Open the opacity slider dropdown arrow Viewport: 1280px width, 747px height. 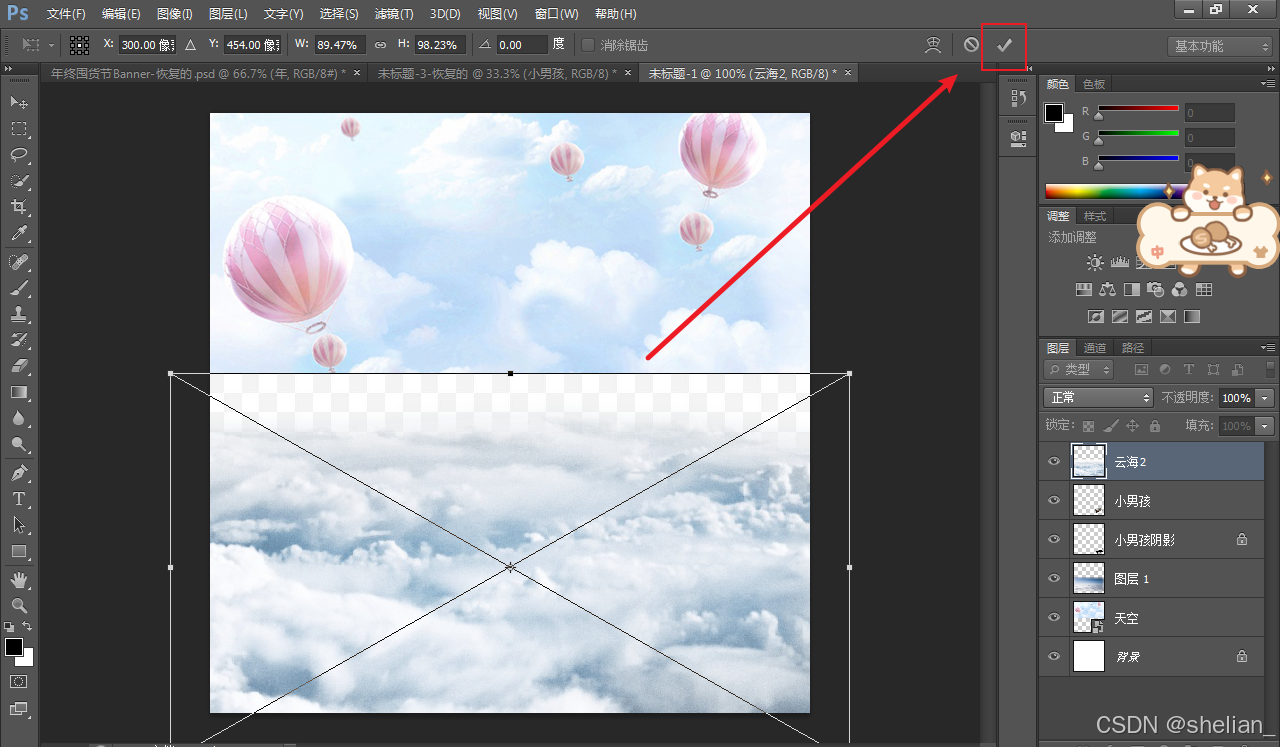pyautogui.click(x=1265, y=398)
